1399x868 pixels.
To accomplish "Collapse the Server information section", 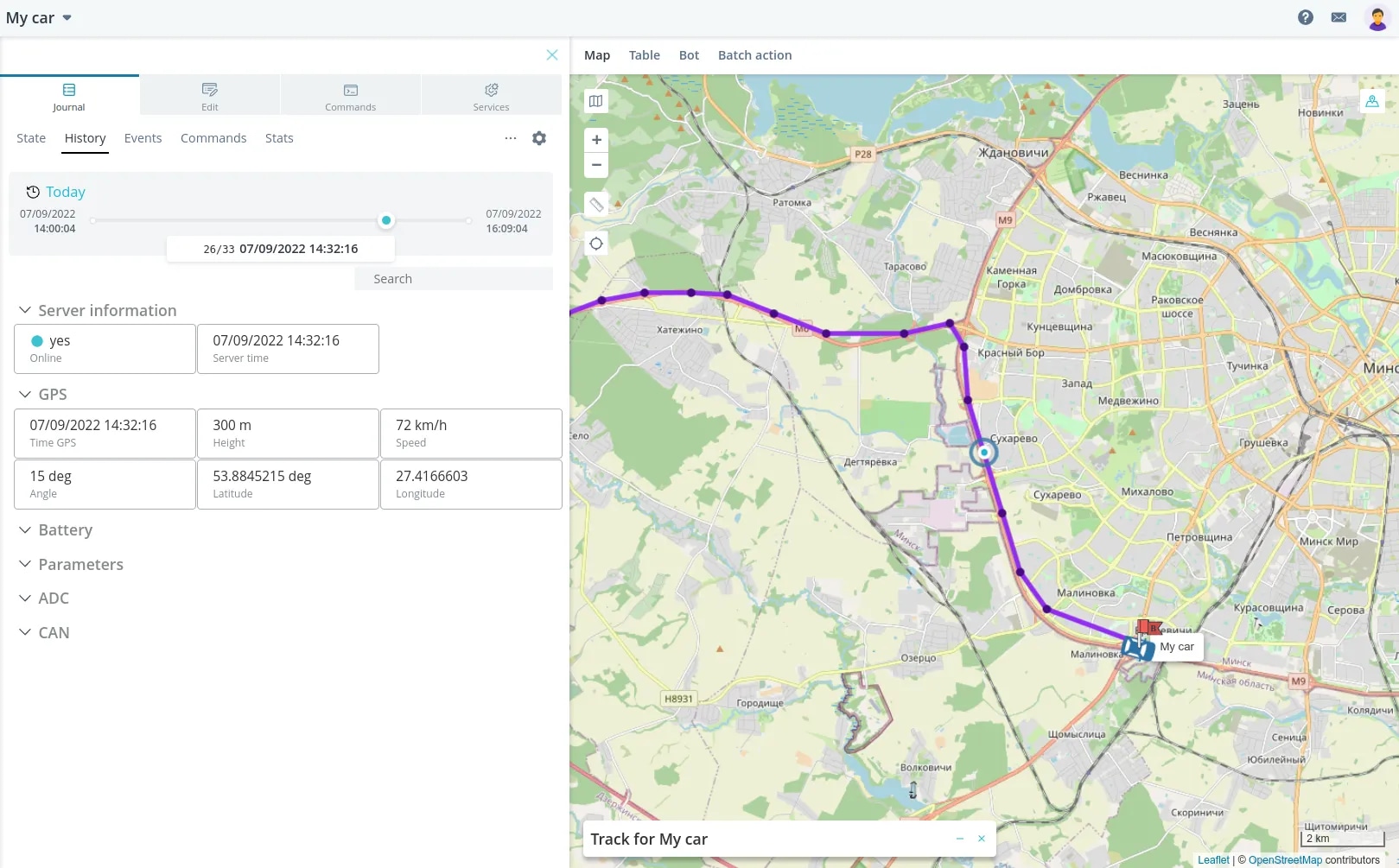I will pos(98,310).
